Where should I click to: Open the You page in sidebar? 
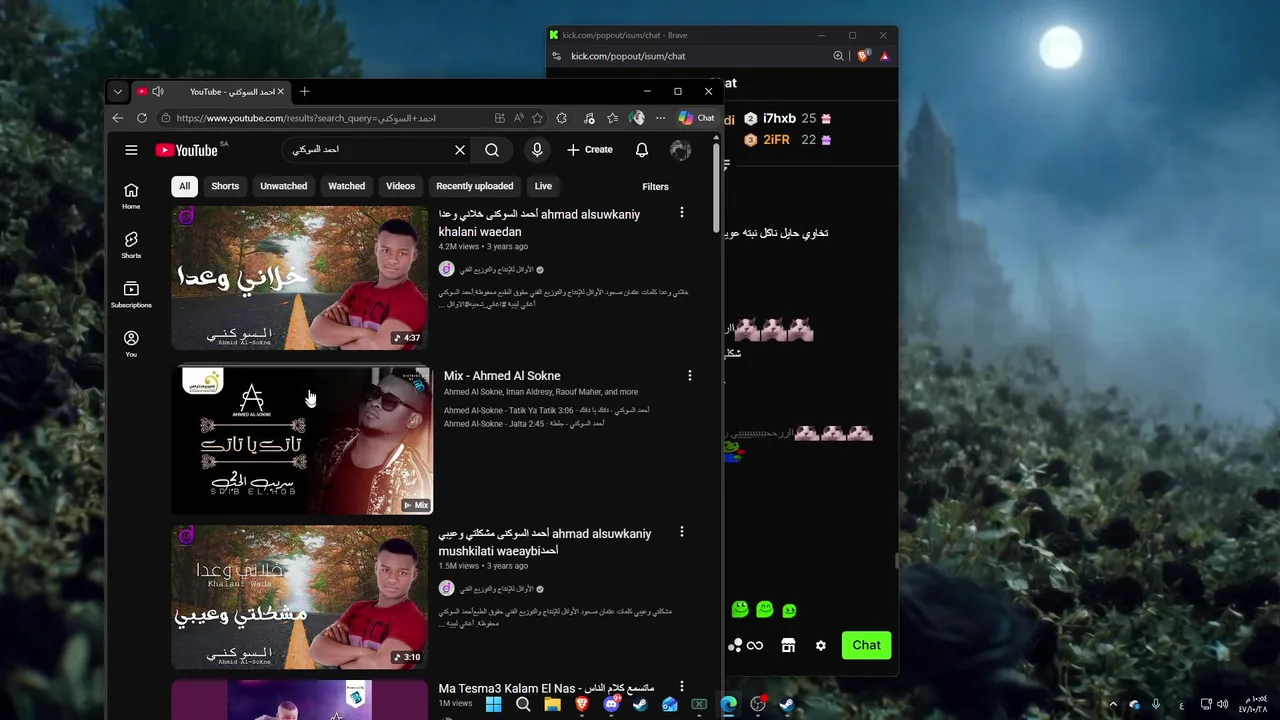(x=131, y=343)
